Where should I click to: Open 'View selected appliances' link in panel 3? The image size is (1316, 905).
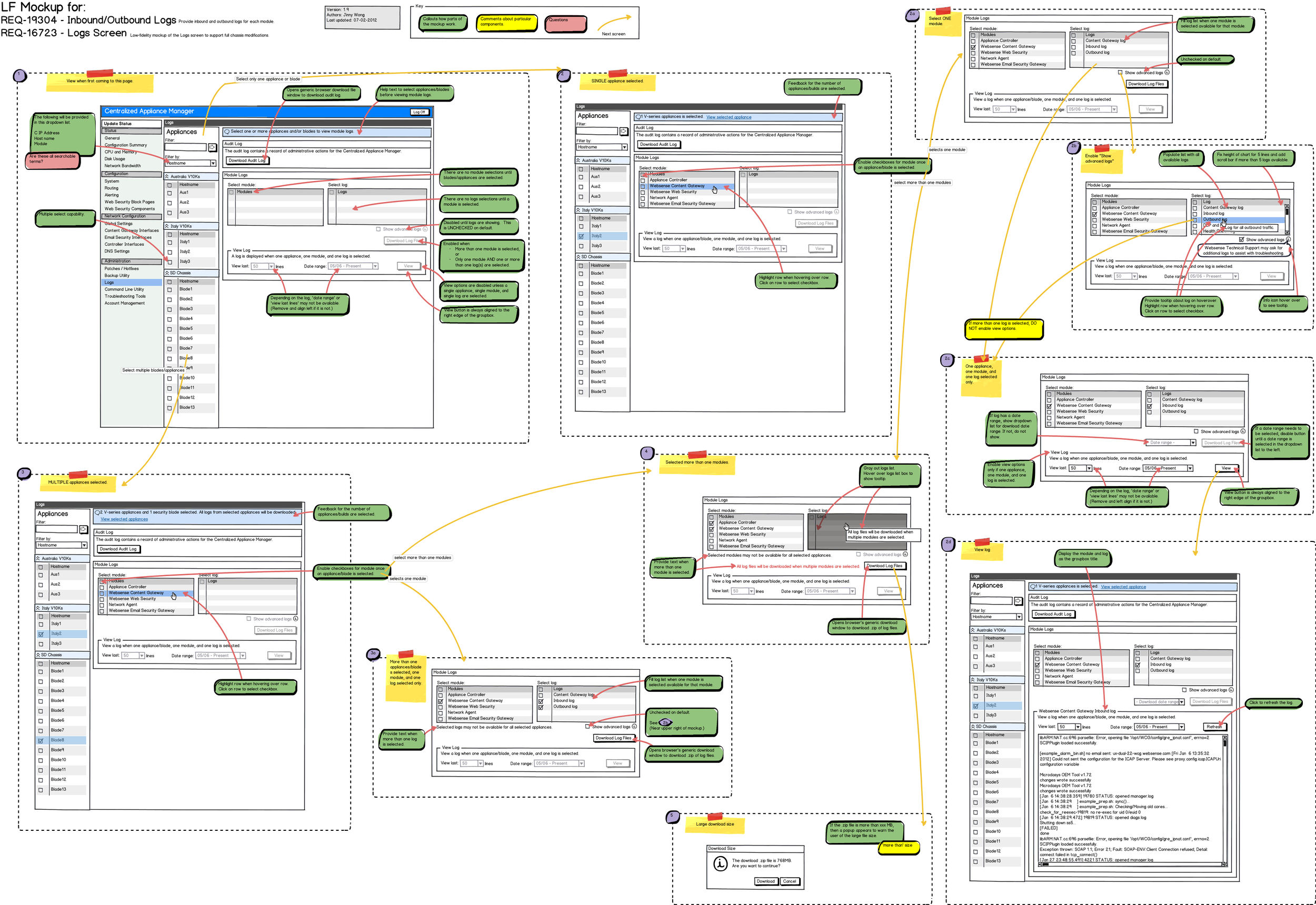pyautogui.click(x=124, y=519)
